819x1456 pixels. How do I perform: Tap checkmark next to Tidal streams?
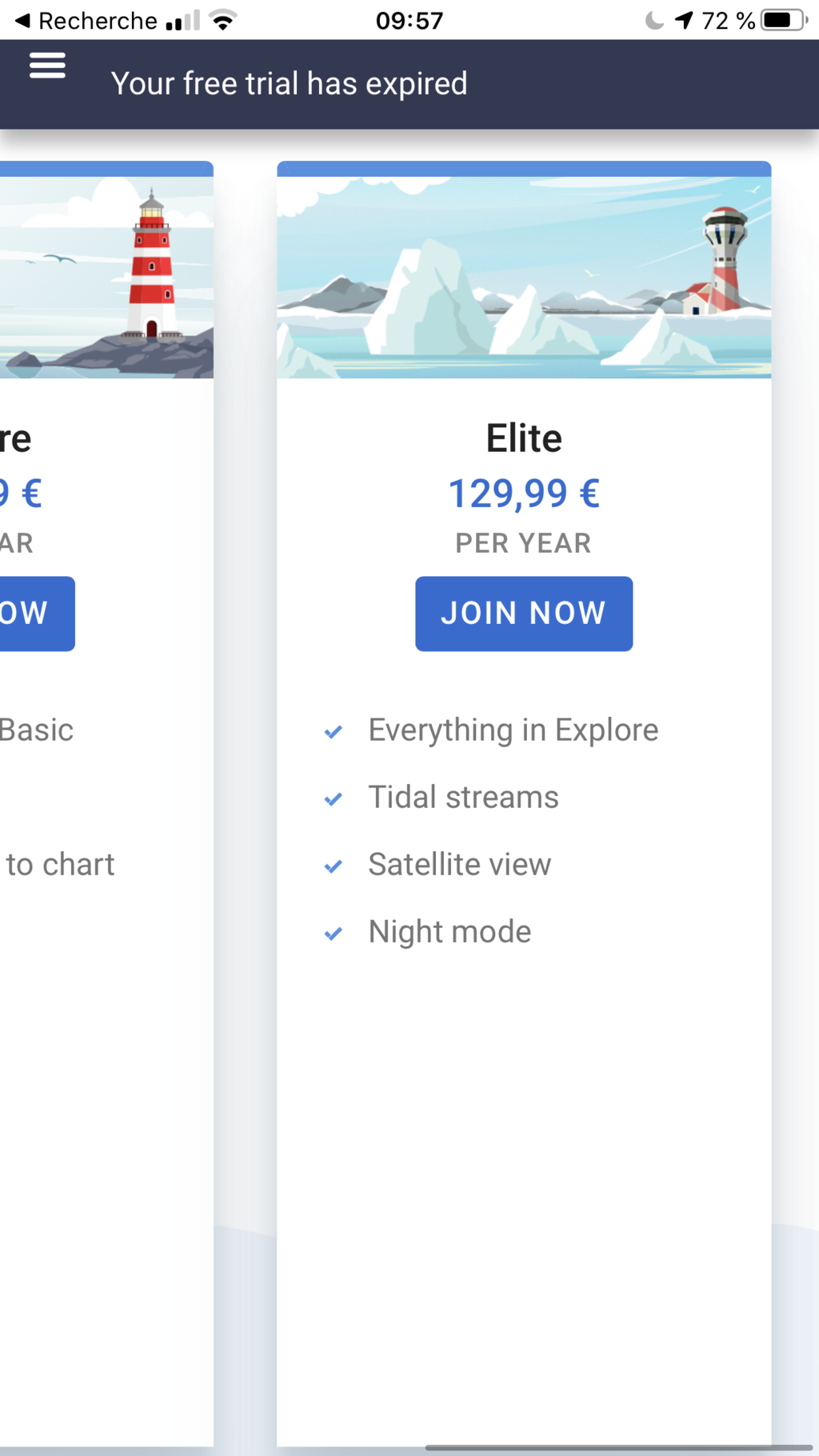point(334,798)
